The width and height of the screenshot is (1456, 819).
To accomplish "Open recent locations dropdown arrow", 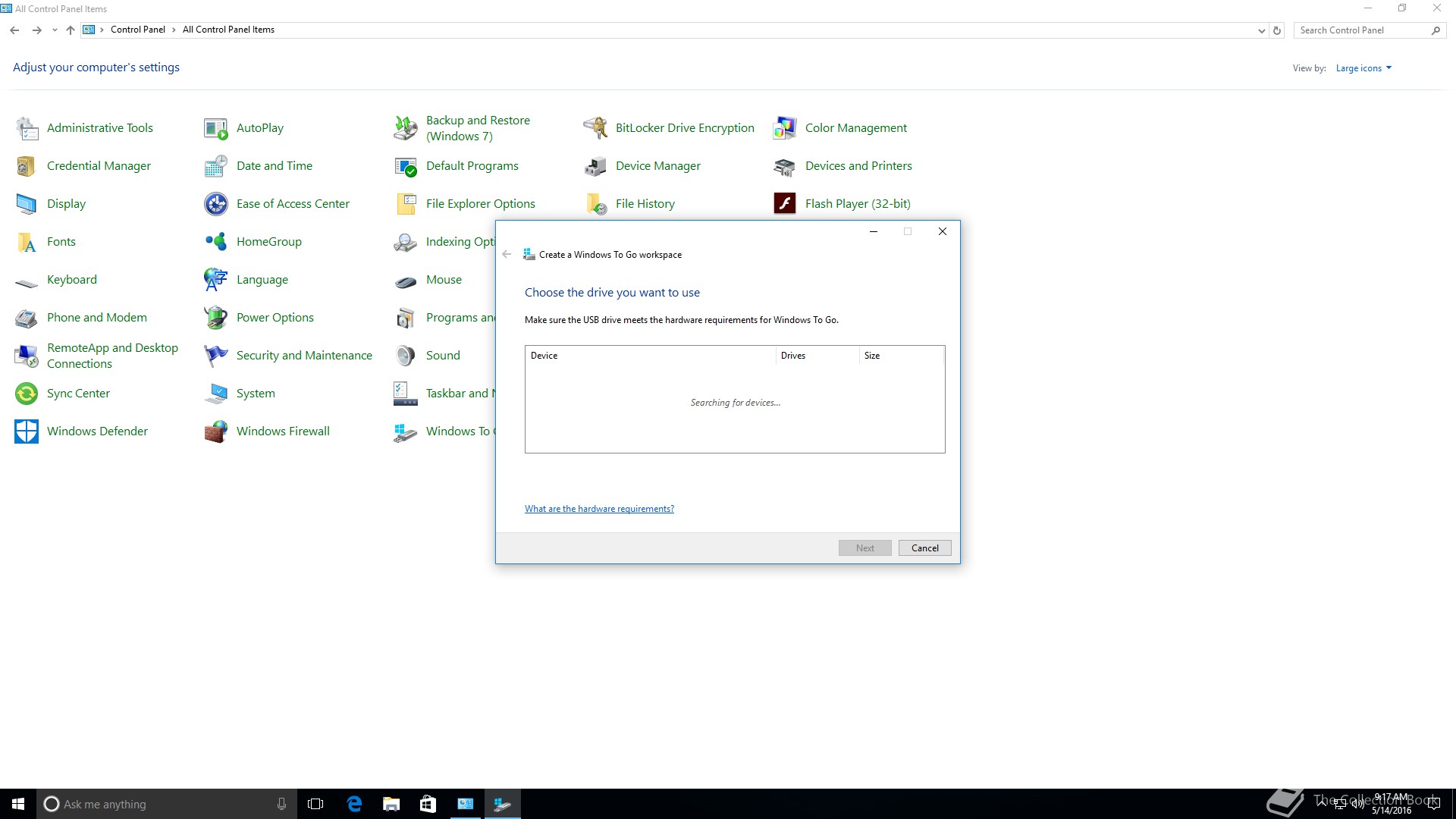I will (55, 30).
